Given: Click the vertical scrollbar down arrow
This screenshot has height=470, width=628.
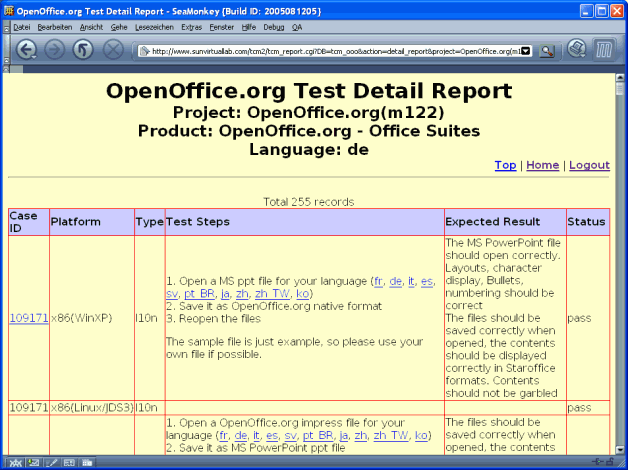Looking at the screenshot, I should click(x=620, y=448).
